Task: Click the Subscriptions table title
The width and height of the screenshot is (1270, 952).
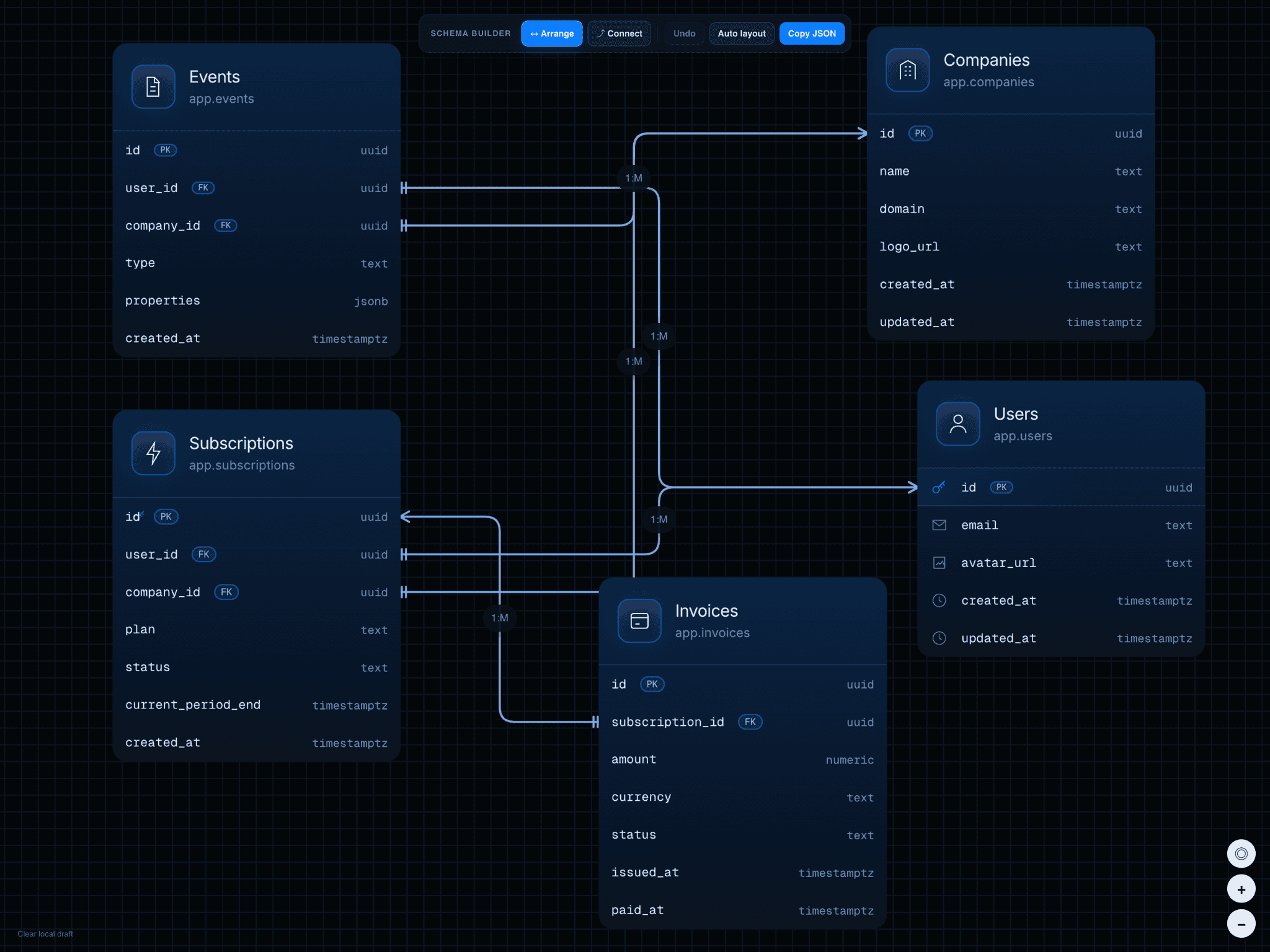Action: pyautogui.click(x=241, y=443)
